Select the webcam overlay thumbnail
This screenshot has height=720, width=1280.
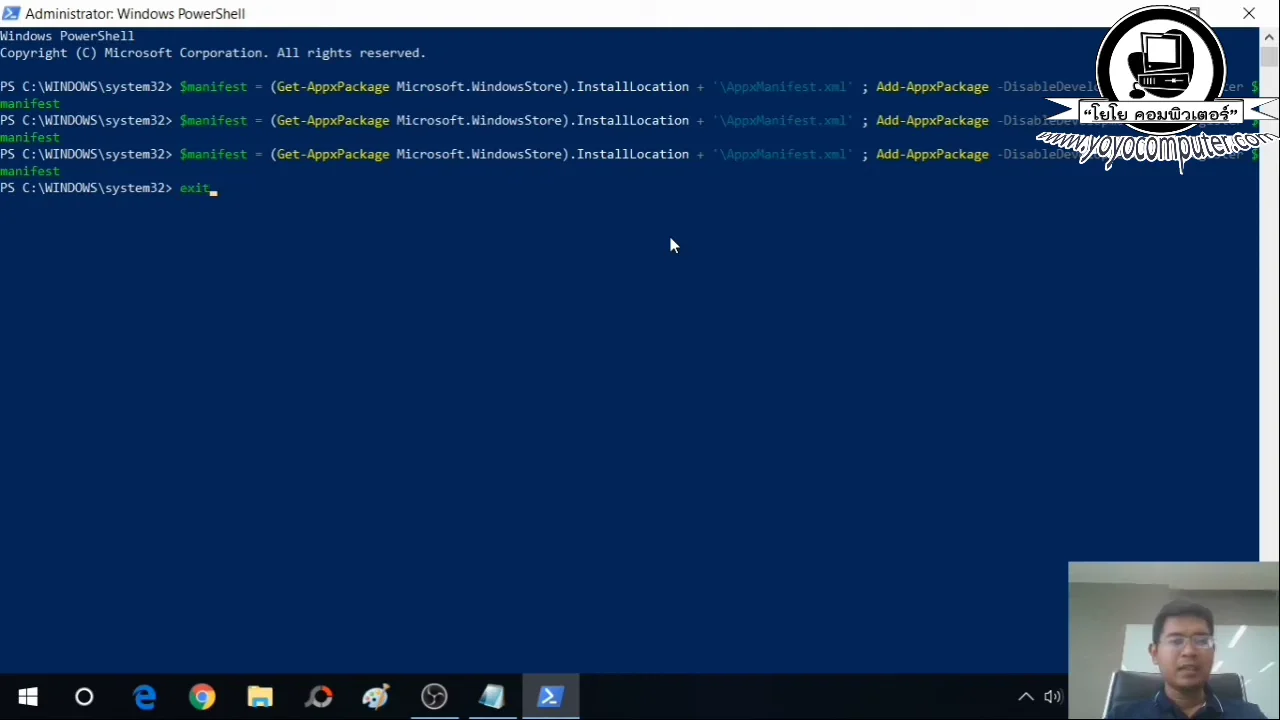(1173, 640)
